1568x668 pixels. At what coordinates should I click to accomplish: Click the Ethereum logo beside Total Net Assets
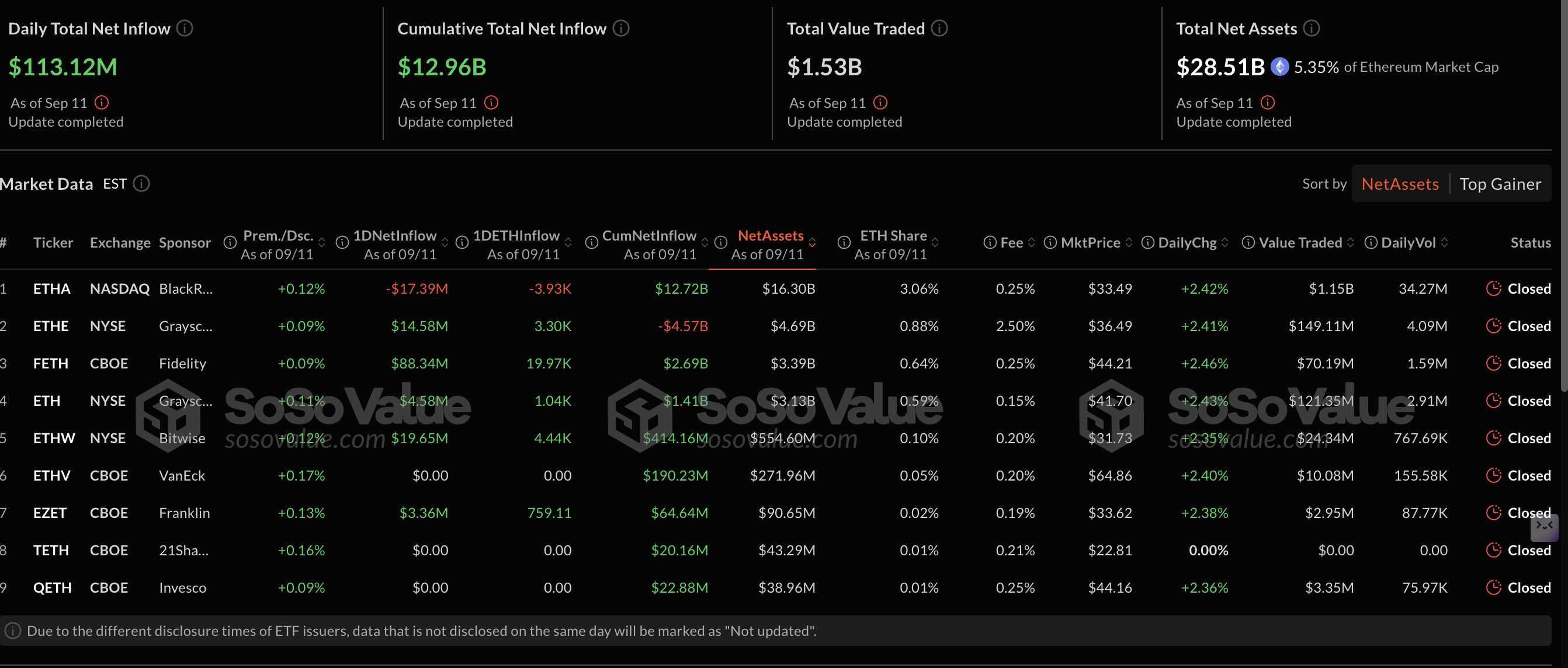[1280, 67]
